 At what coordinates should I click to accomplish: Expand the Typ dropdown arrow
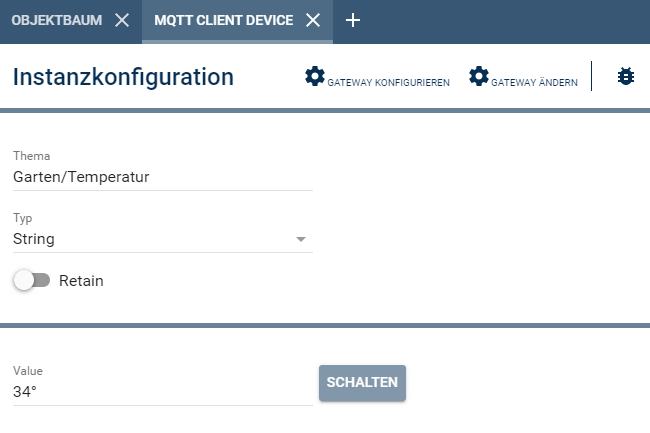[300, 240]
